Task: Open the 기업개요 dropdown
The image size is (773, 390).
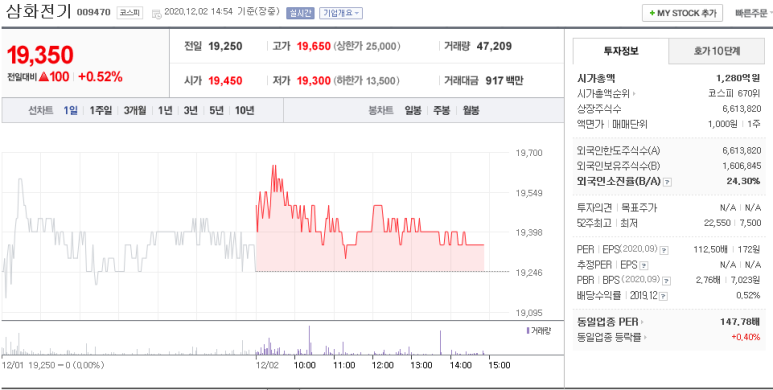Action: [x=341, y=13]
